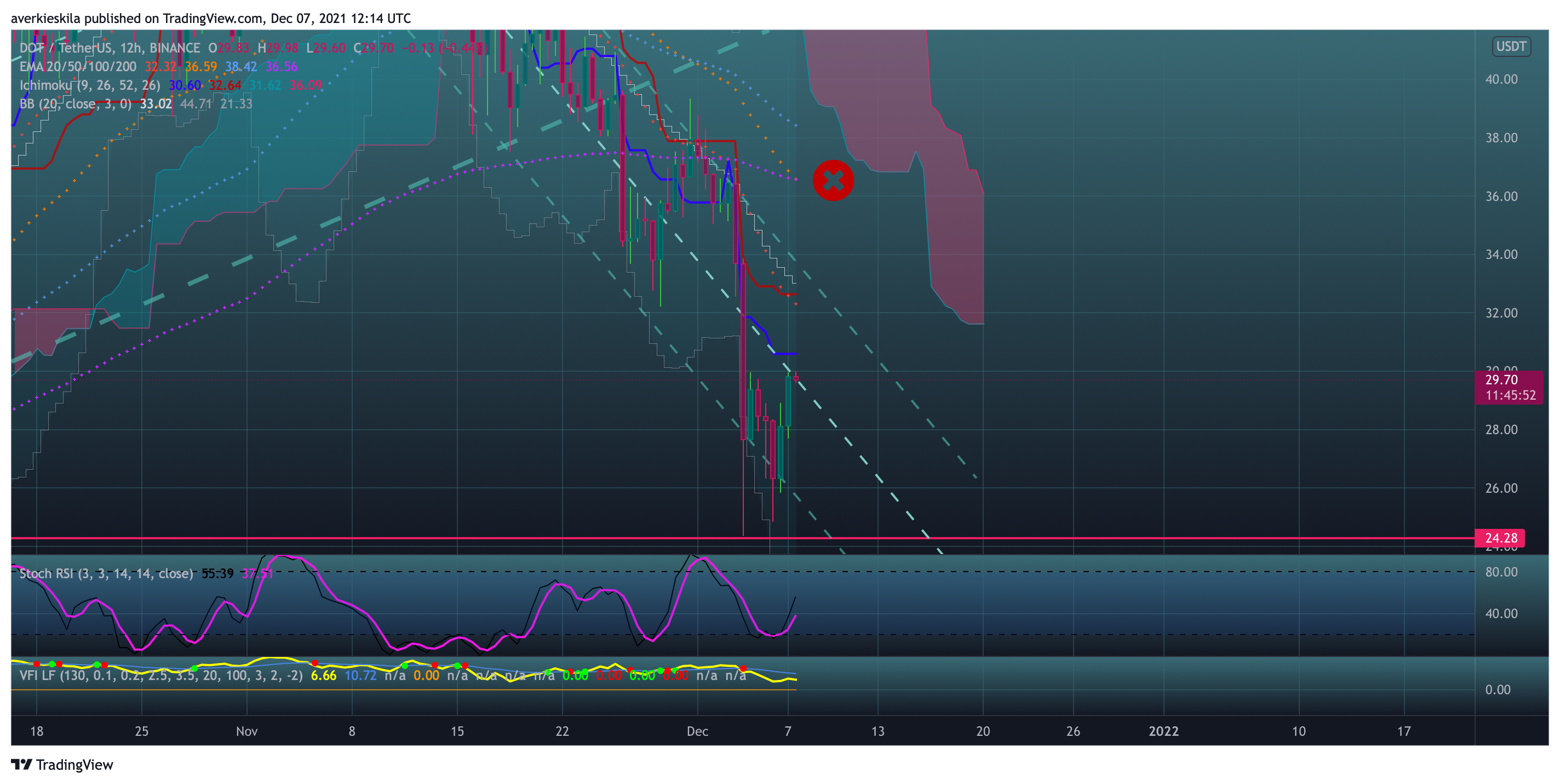
Task: Click the 38.00 price axis label
Action: click(1501, 137)
